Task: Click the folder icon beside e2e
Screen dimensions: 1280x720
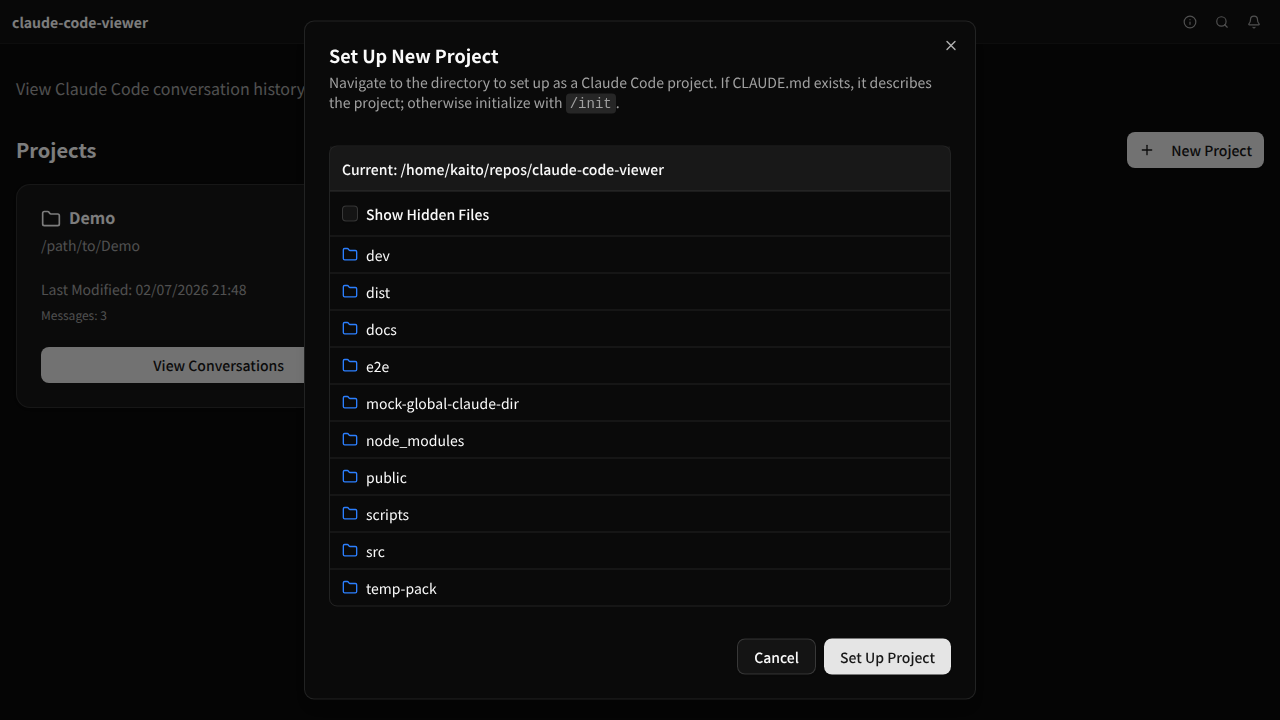Action: pos(350,366)
